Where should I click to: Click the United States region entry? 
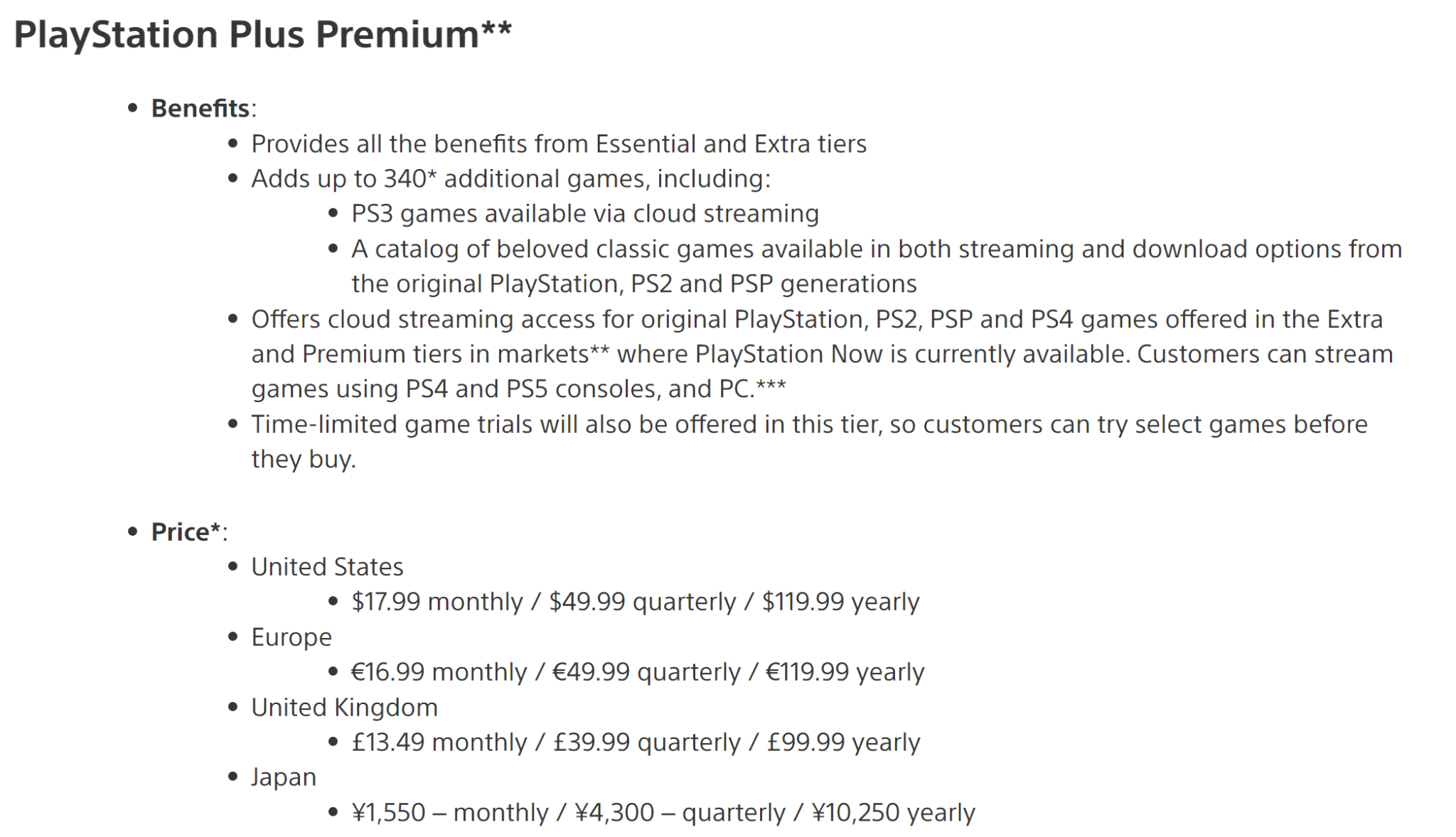[327, 566]
